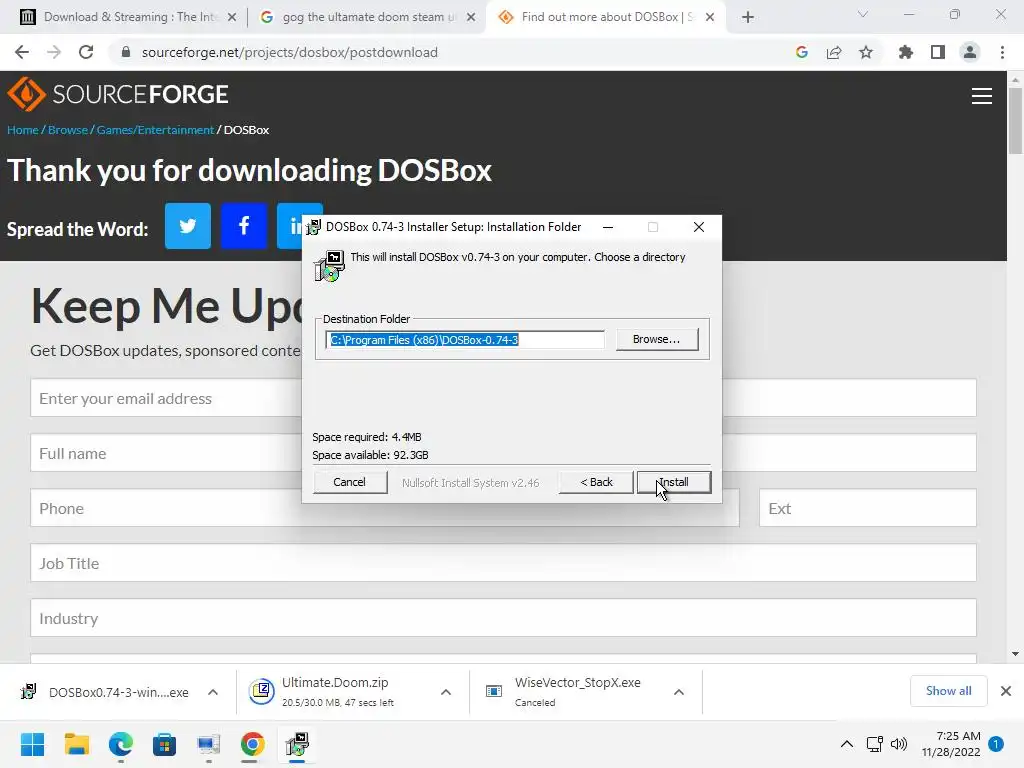Expand options for WiseVector_StopX.exe download
Image resolution: width=1024 pixels, height=768 pixels.
tap(679, 692)
